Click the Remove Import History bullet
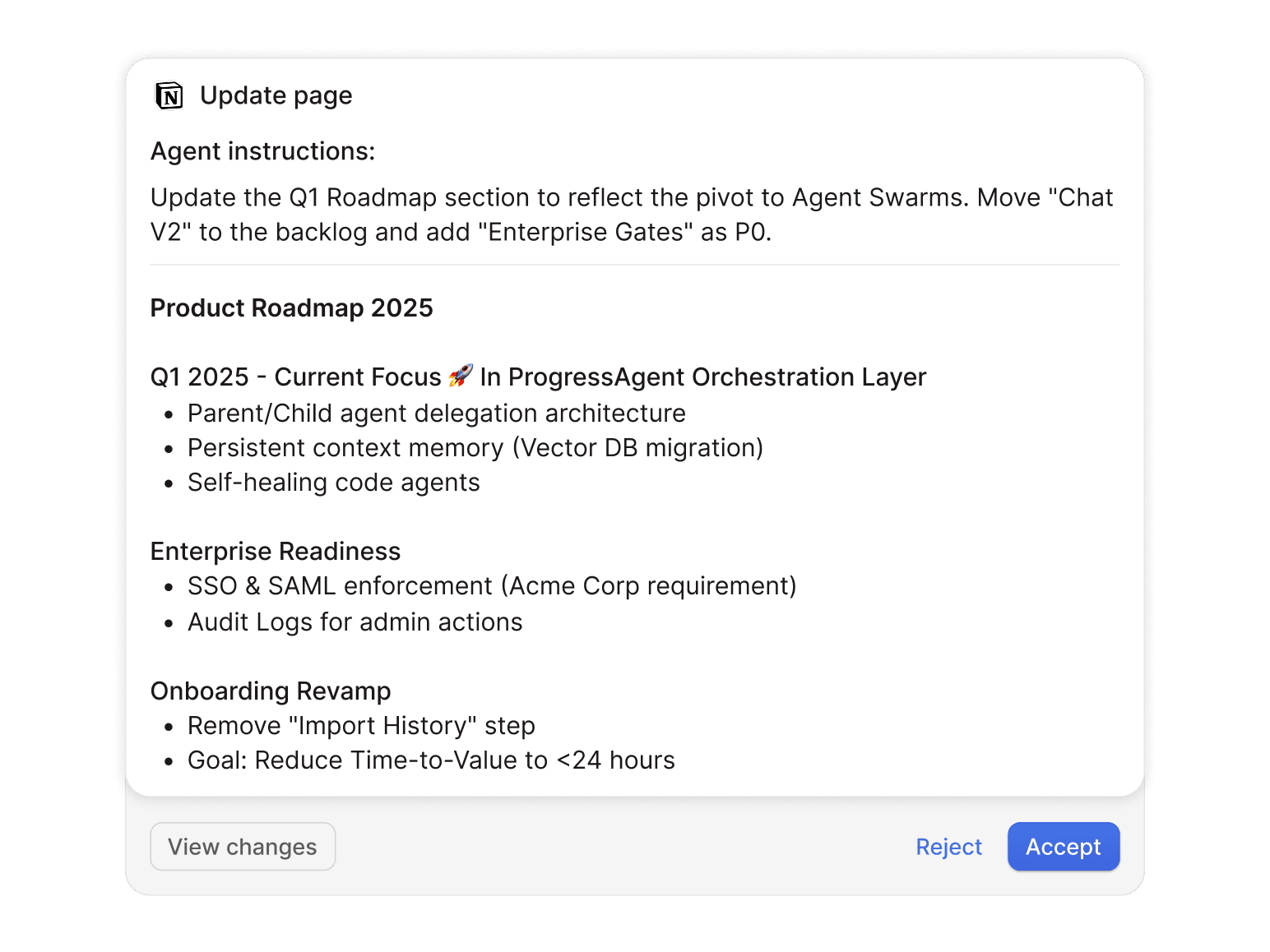 click(361, 726)
